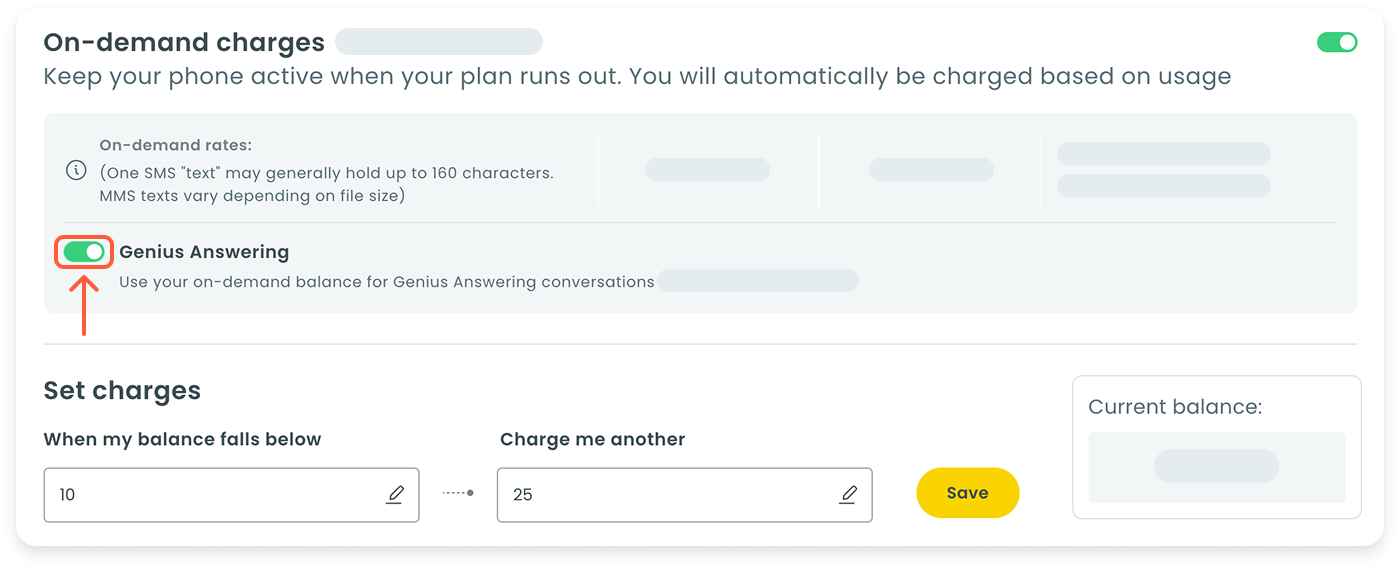Image resolution: width=1400 pixels, height=570 pixels.
Task: Click the Current balance label
Action: [1175, 407]
